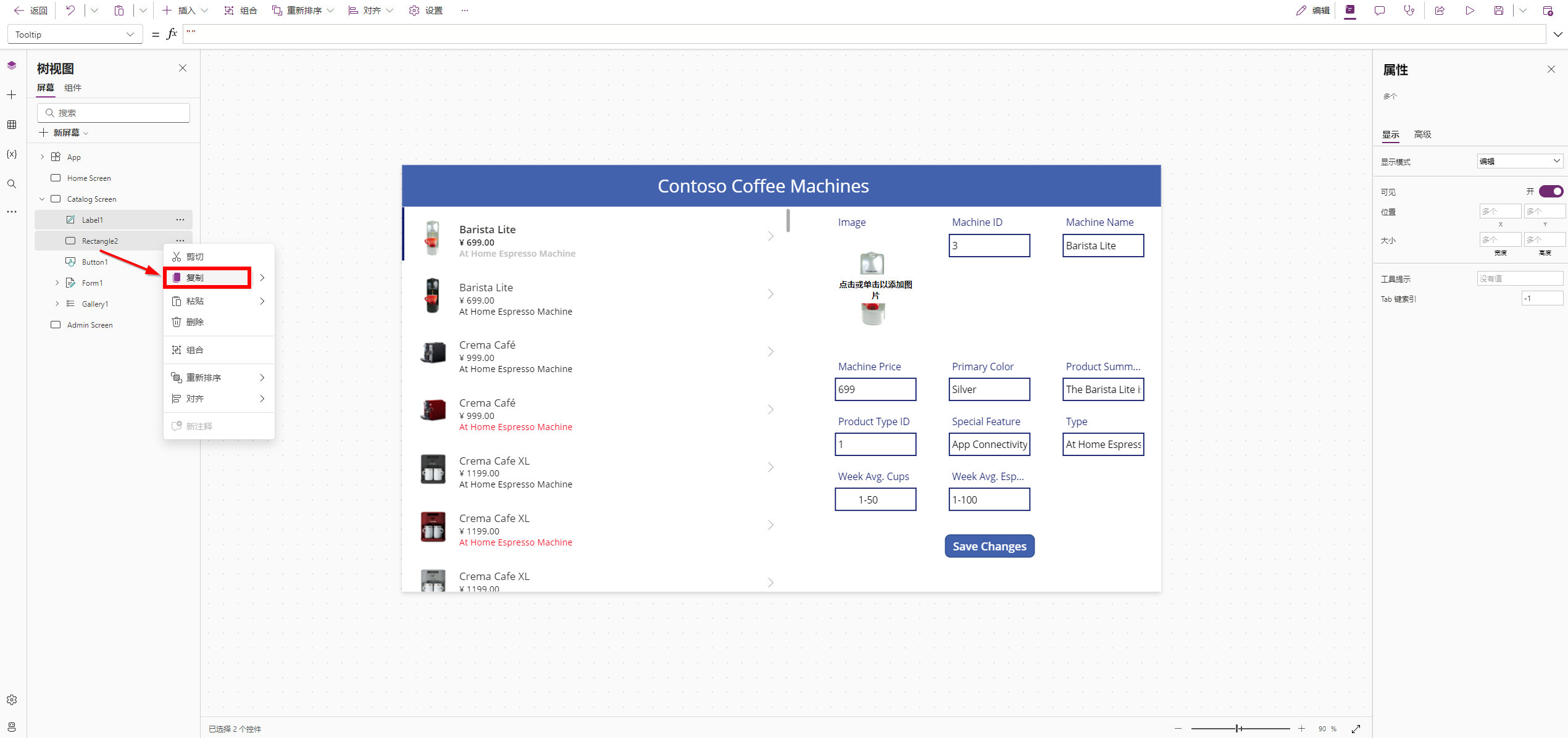Screen dimensions: 1568x738
Task: Open the Tooltip property dropdown
Action: click(74, 35)
